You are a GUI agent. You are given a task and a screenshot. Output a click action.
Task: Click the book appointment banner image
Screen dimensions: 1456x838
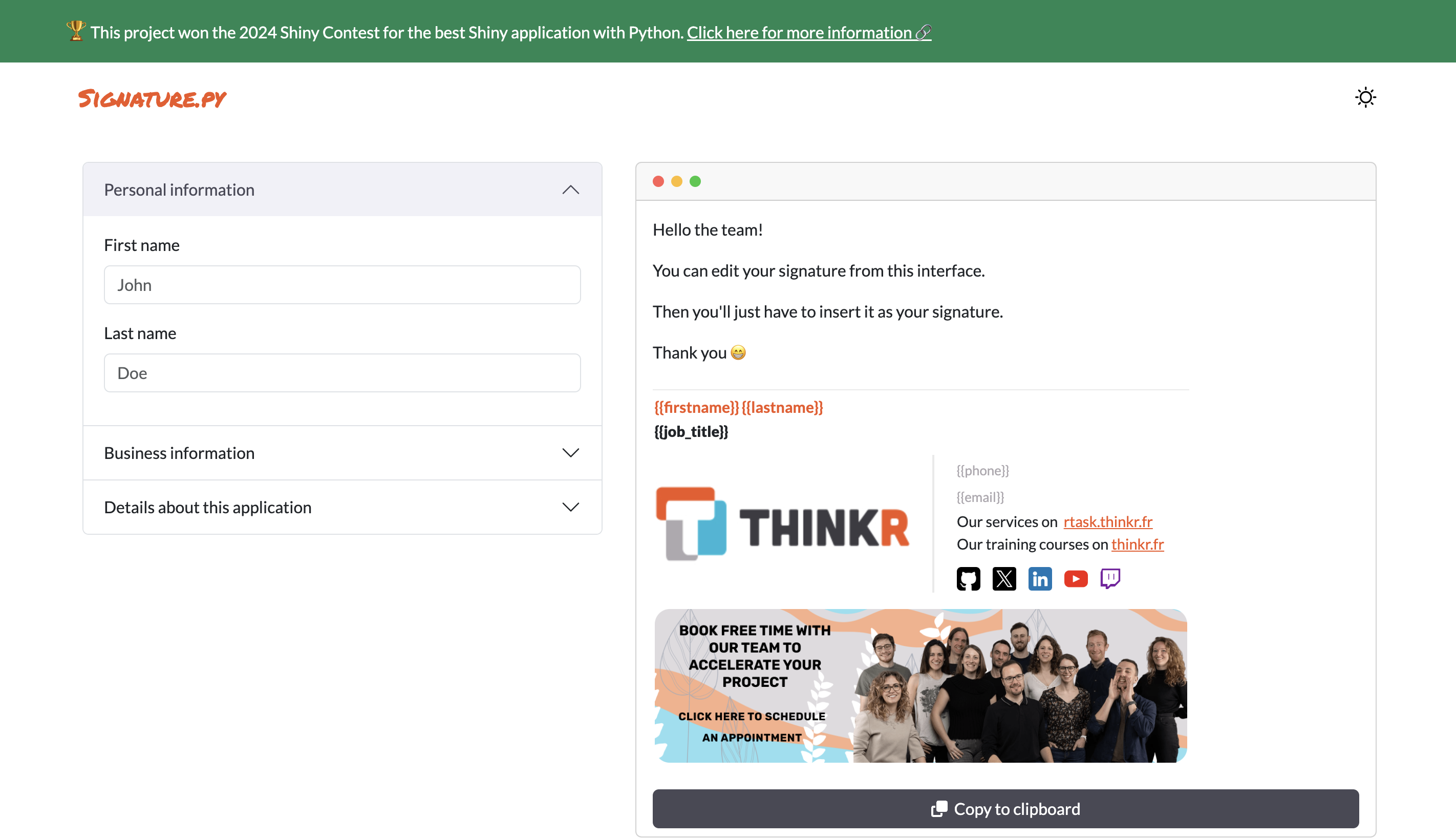click(x=920, y=686)
